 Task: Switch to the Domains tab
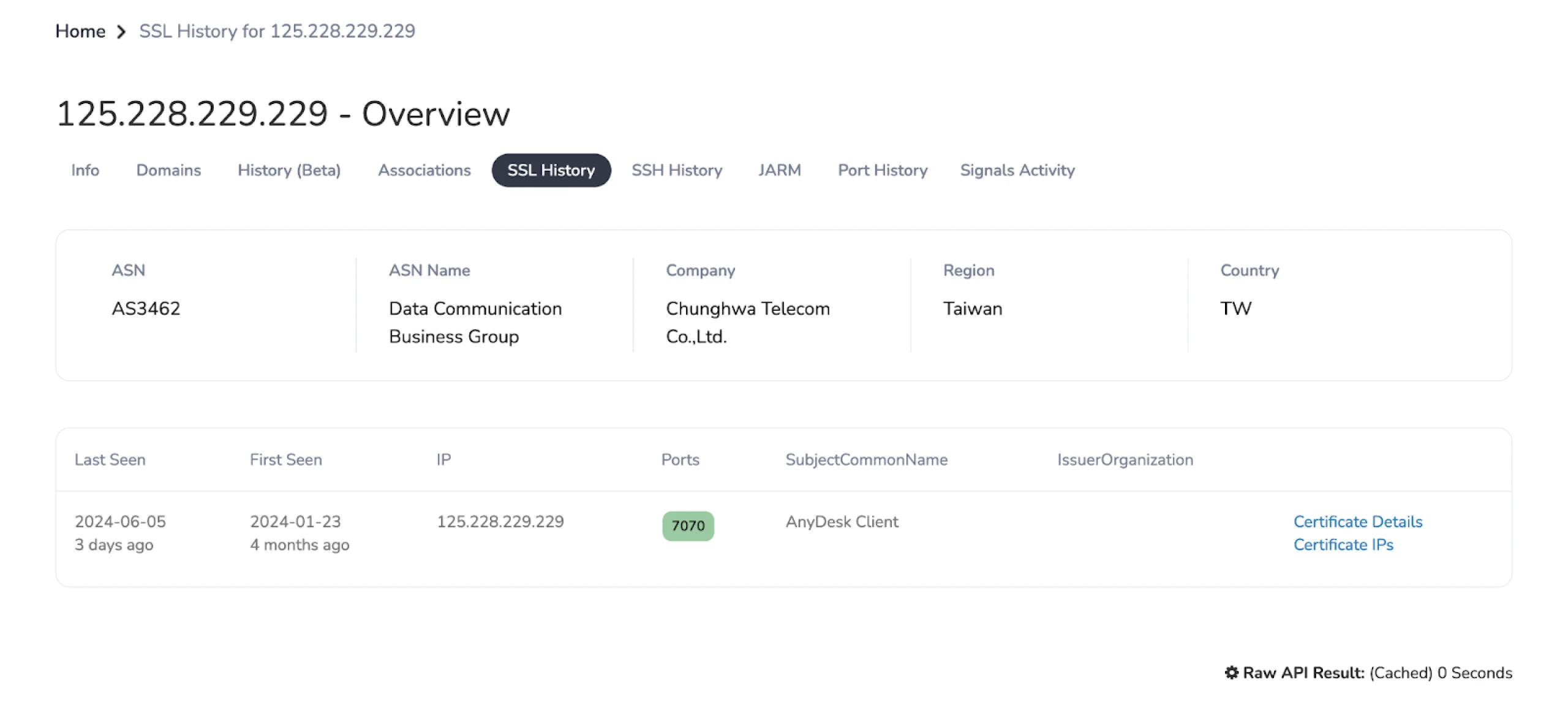pos(168,170)
